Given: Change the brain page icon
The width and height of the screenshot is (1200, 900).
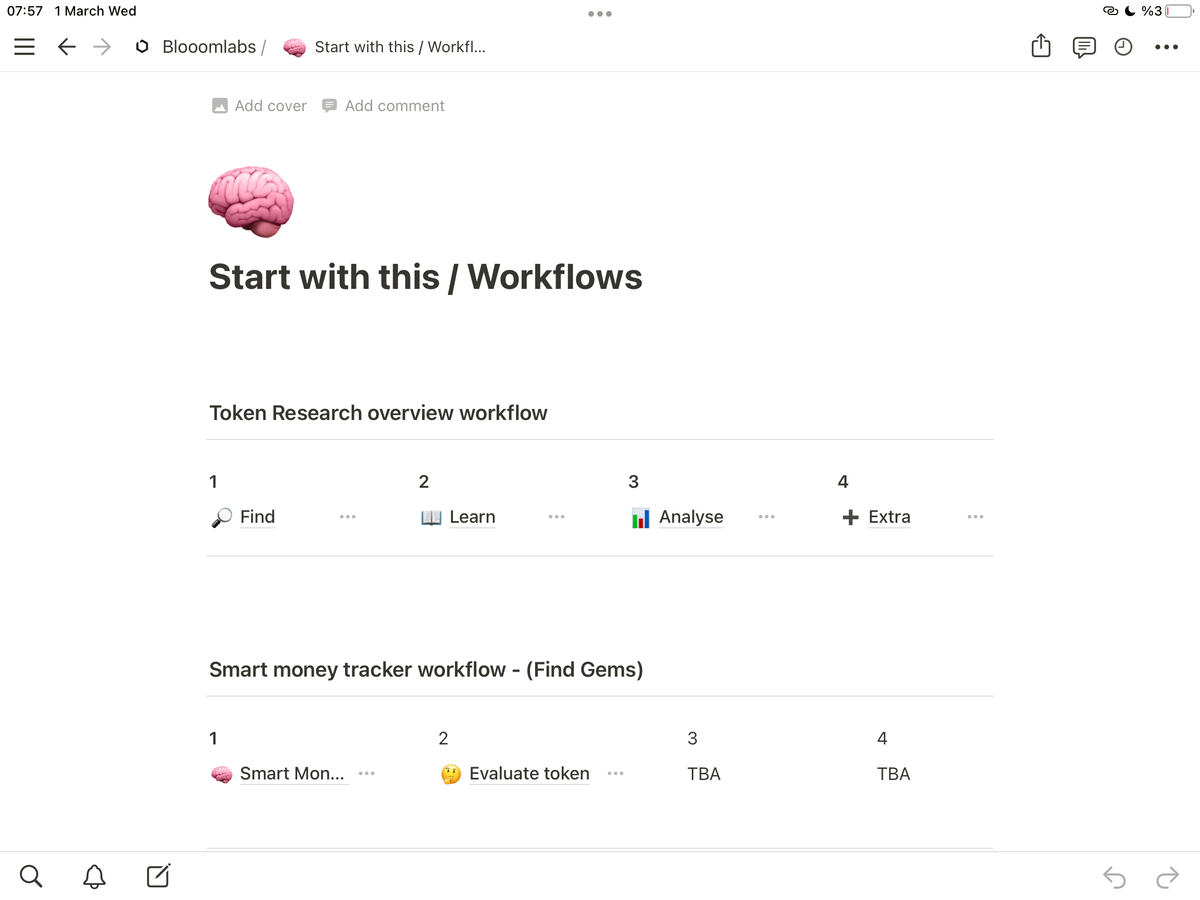Looking at the screenshot, I should pyautogui.click(x=250, y=201).
